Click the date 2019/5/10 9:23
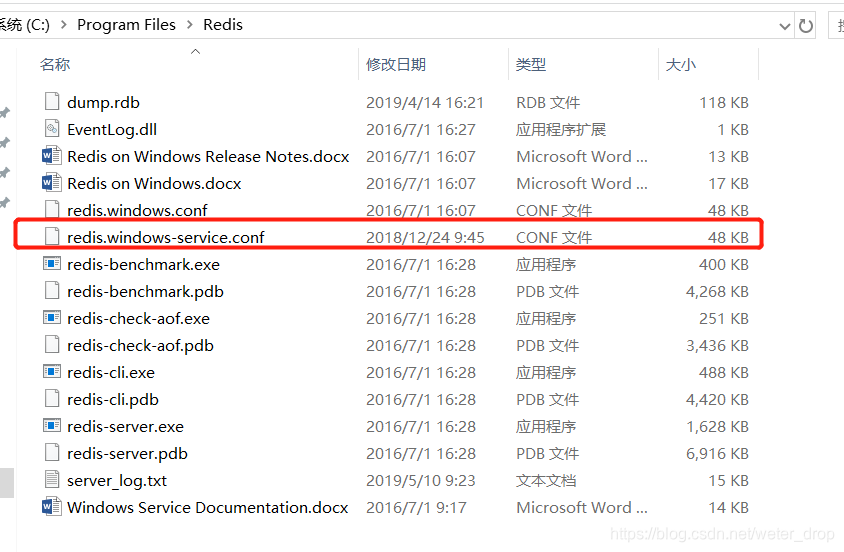Viewport: 844px width, 552px height. (x=421, y=480)
